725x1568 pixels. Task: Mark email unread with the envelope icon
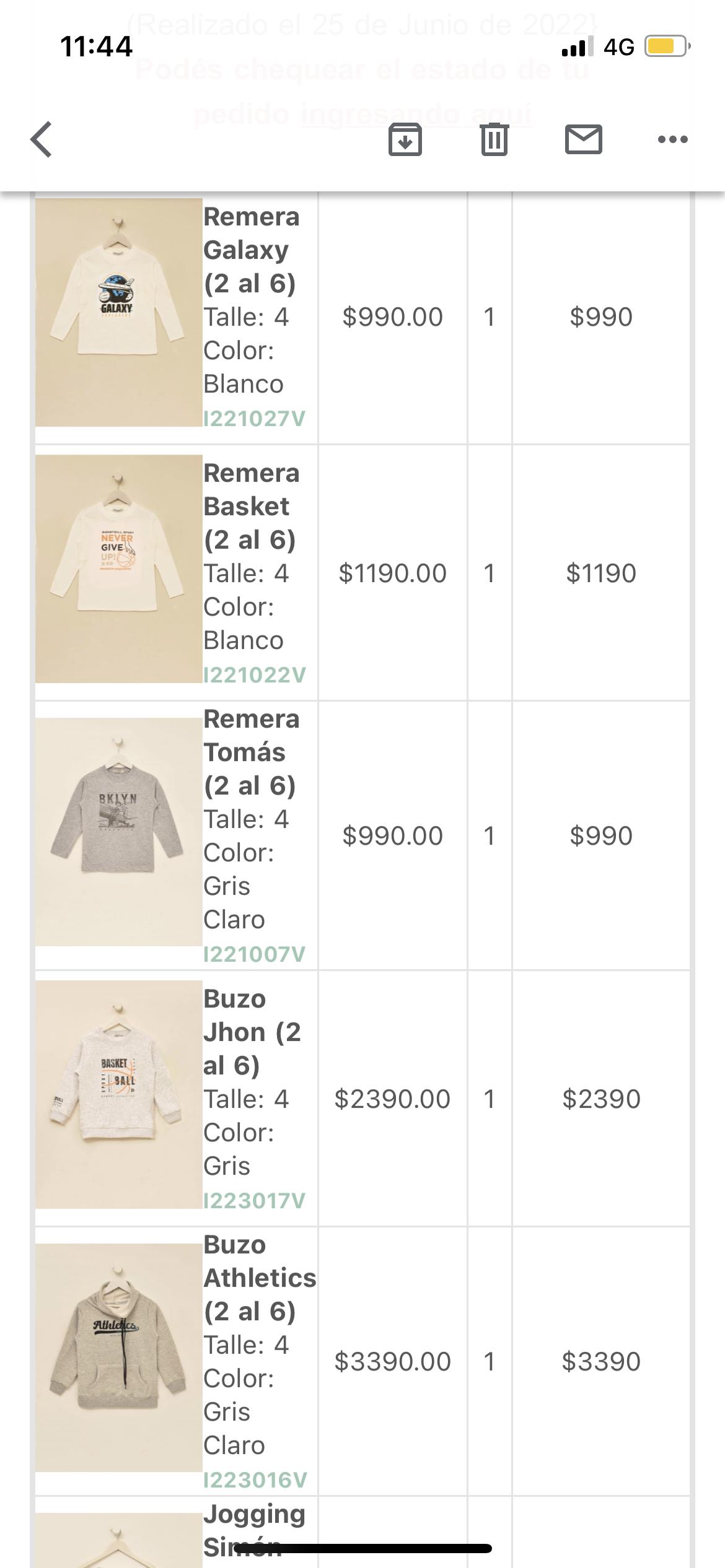pos(583,139)
